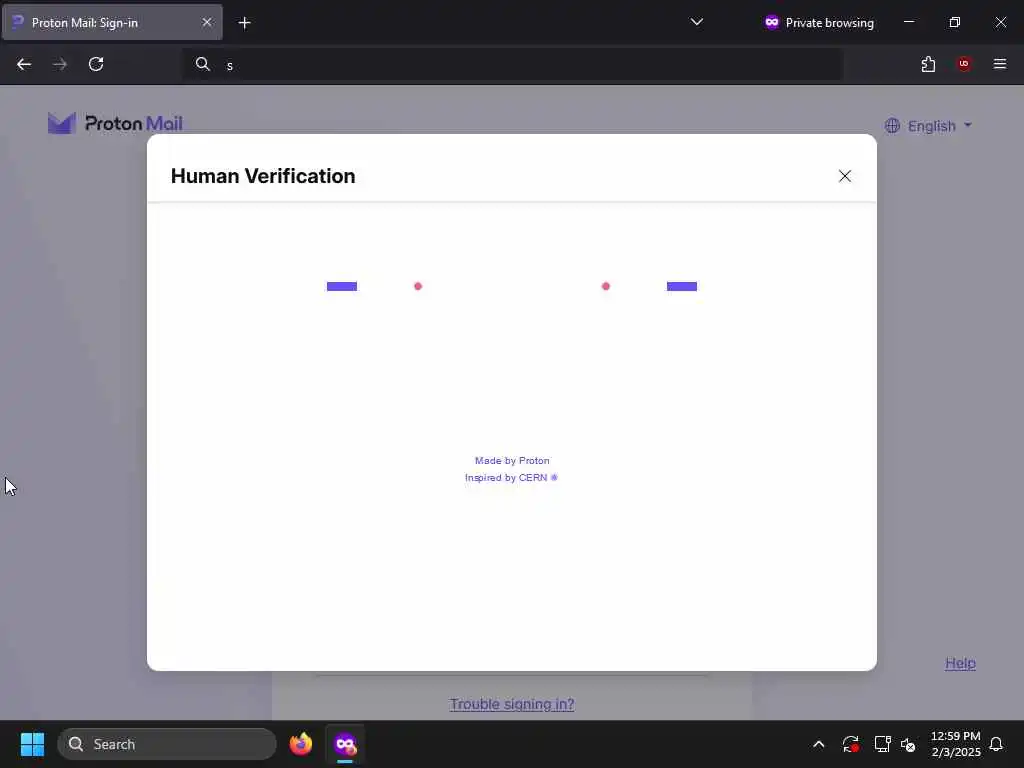Click the sync update tray icon

click(x=850, y=744)
